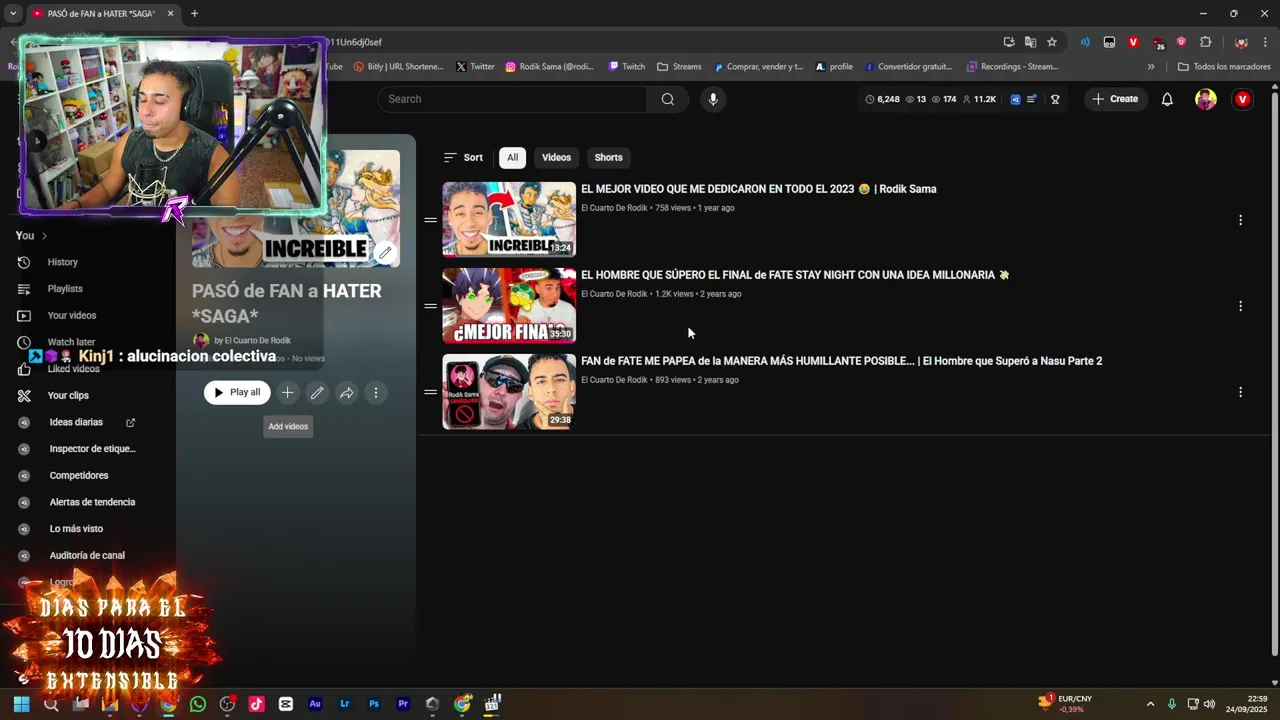Open Playlists in the sidebar
The width and height of the screenshot is (1280, 720).
pyautogui.click(x=65, y=289)
